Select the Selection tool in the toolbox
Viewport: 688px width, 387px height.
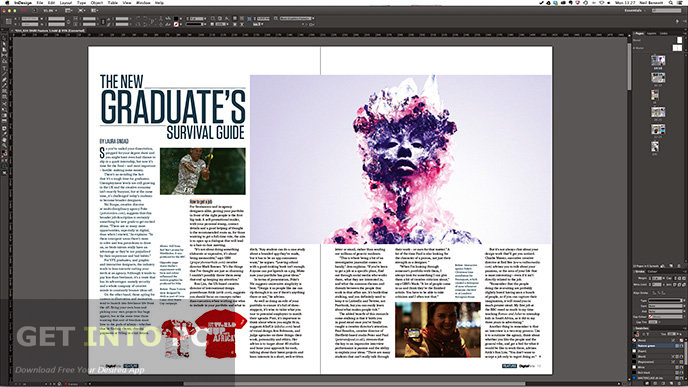click(x=5, y=38)
